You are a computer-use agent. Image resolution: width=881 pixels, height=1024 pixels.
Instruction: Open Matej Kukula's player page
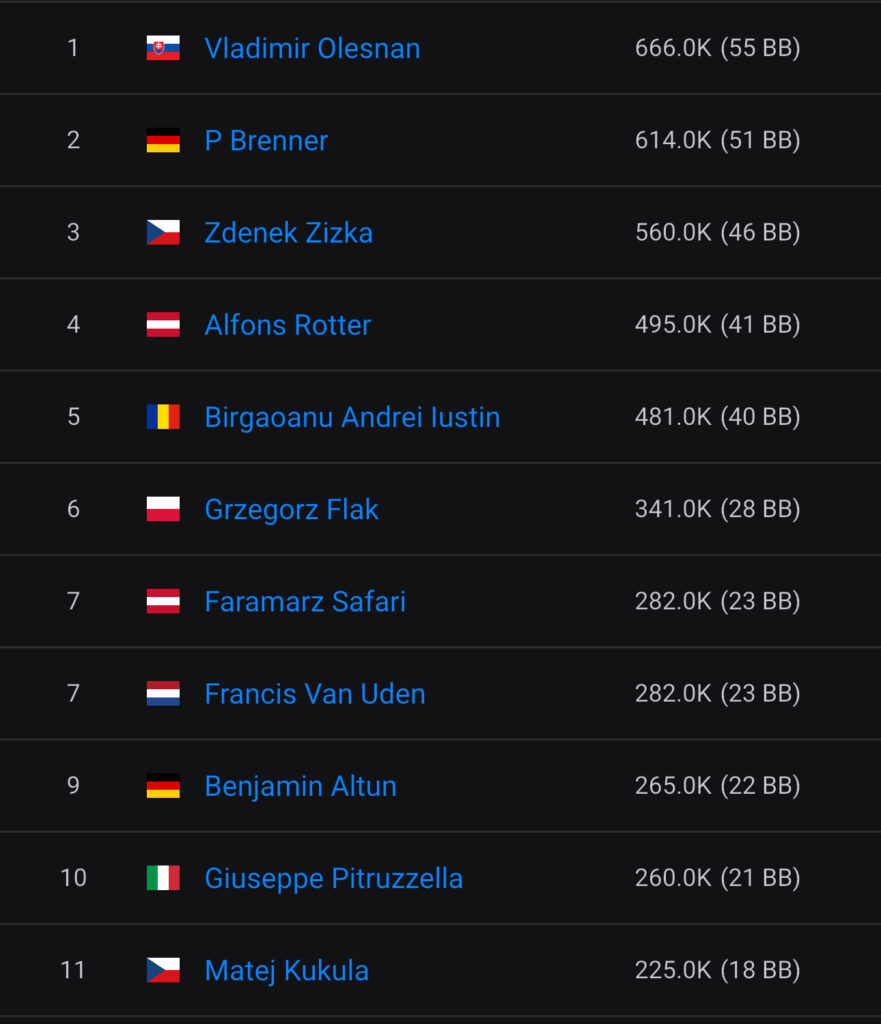286,971
